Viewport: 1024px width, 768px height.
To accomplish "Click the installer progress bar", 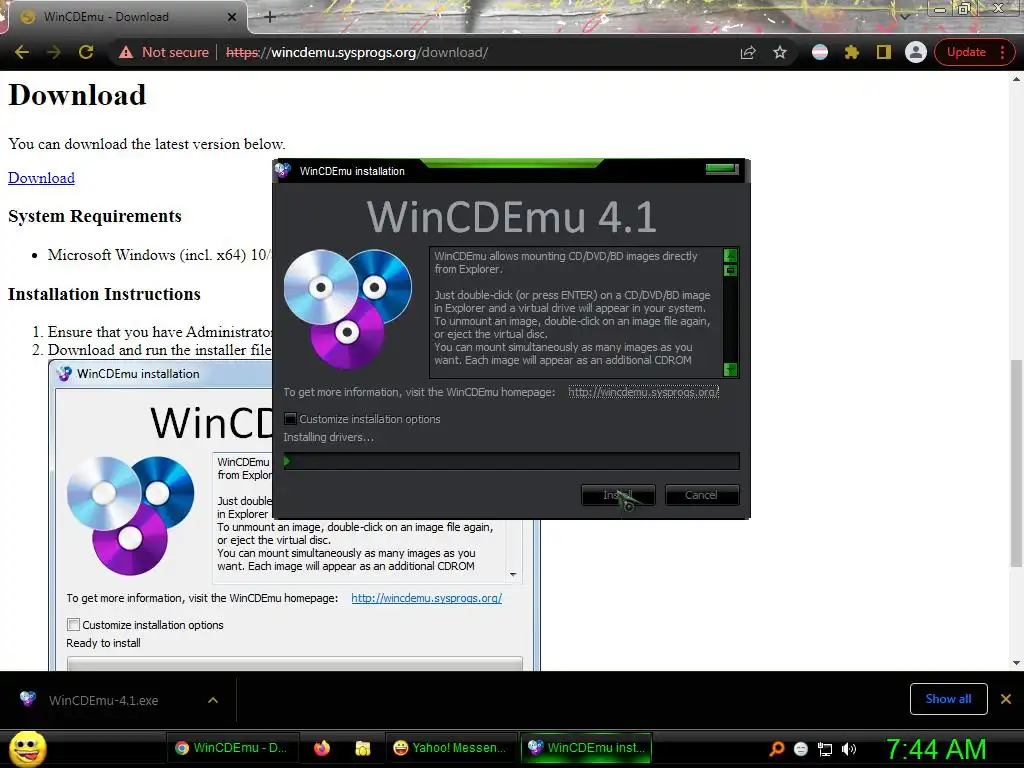I will click(511, 462).
